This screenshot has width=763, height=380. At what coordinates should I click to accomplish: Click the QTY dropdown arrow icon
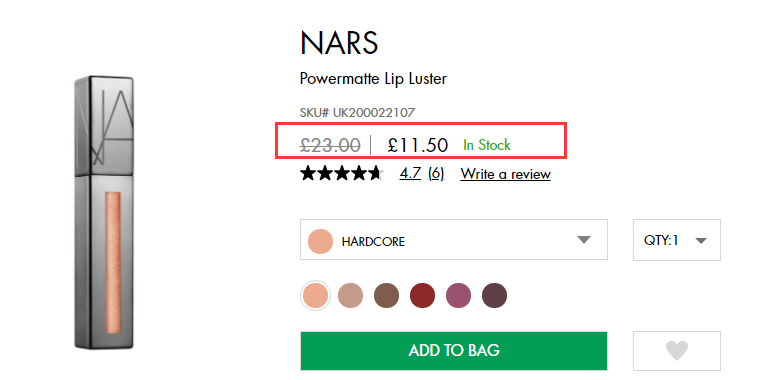click(x=701, y=240)
